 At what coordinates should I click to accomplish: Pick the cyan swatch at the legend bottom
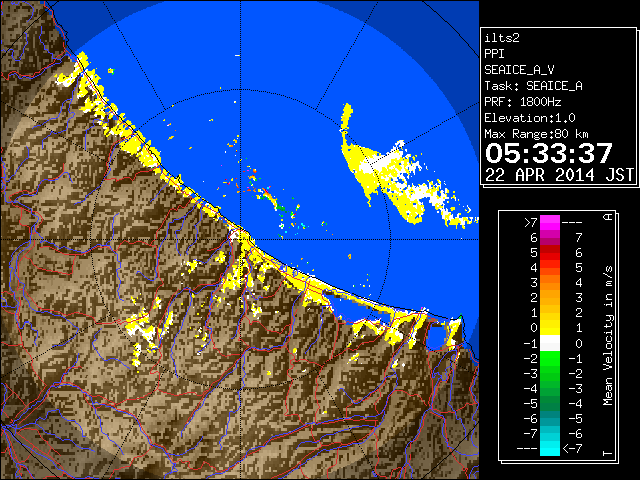[550, 448]
